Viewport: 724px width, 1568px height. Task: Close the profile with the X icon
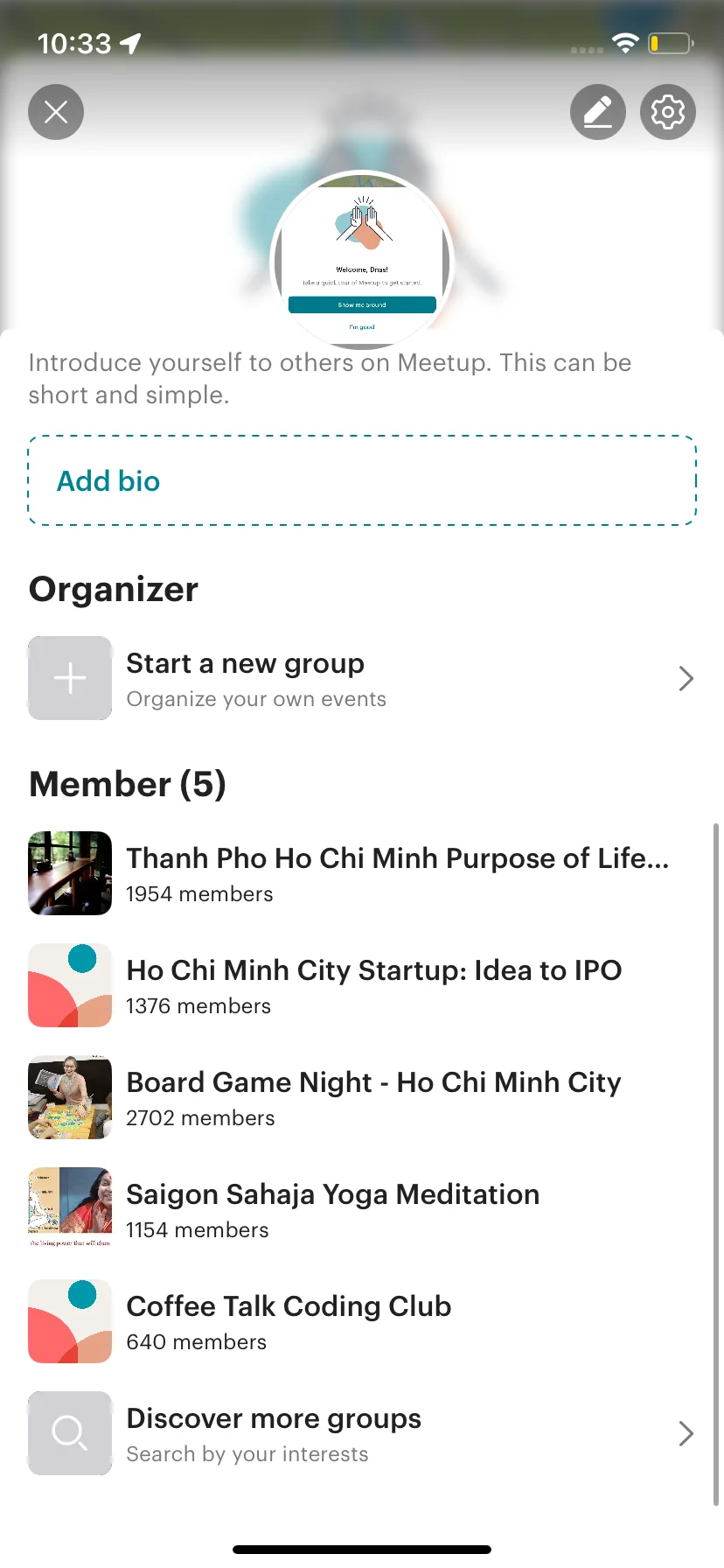[56, 112]
